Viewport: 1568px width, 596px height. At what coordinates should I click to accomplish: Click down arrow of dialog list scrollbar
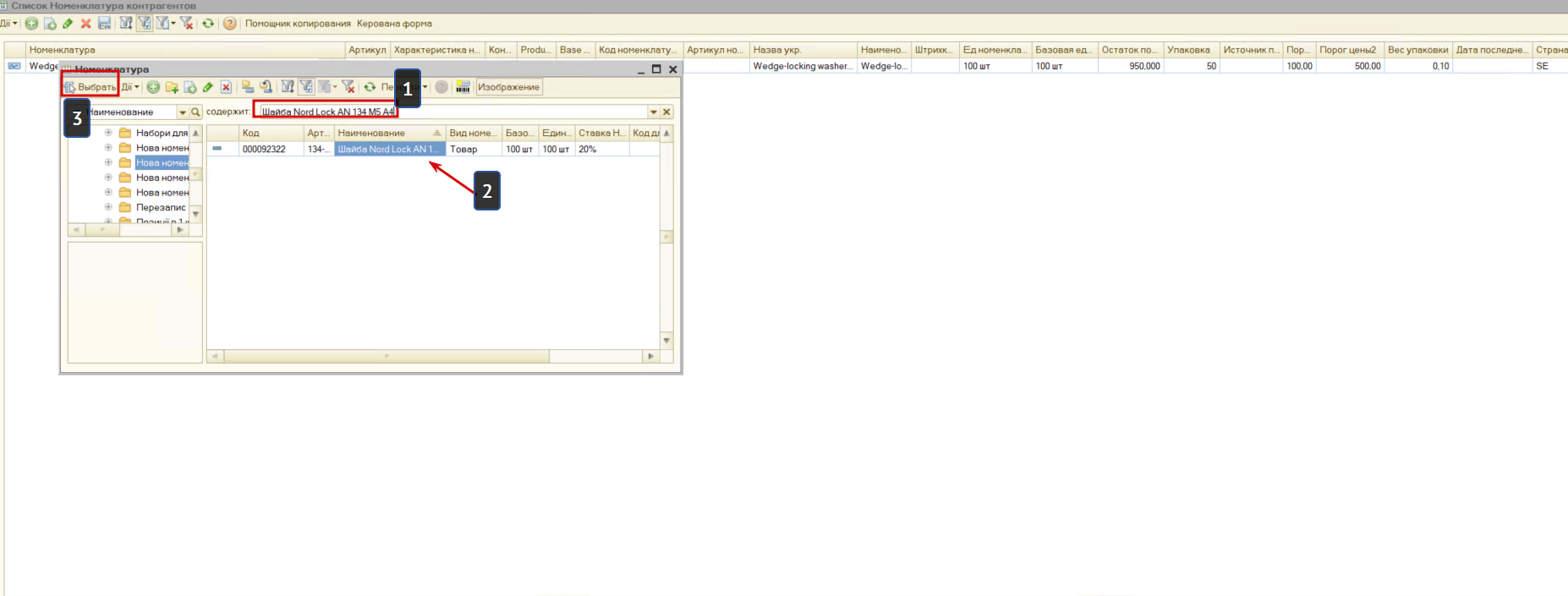click(x=666, y=341)
